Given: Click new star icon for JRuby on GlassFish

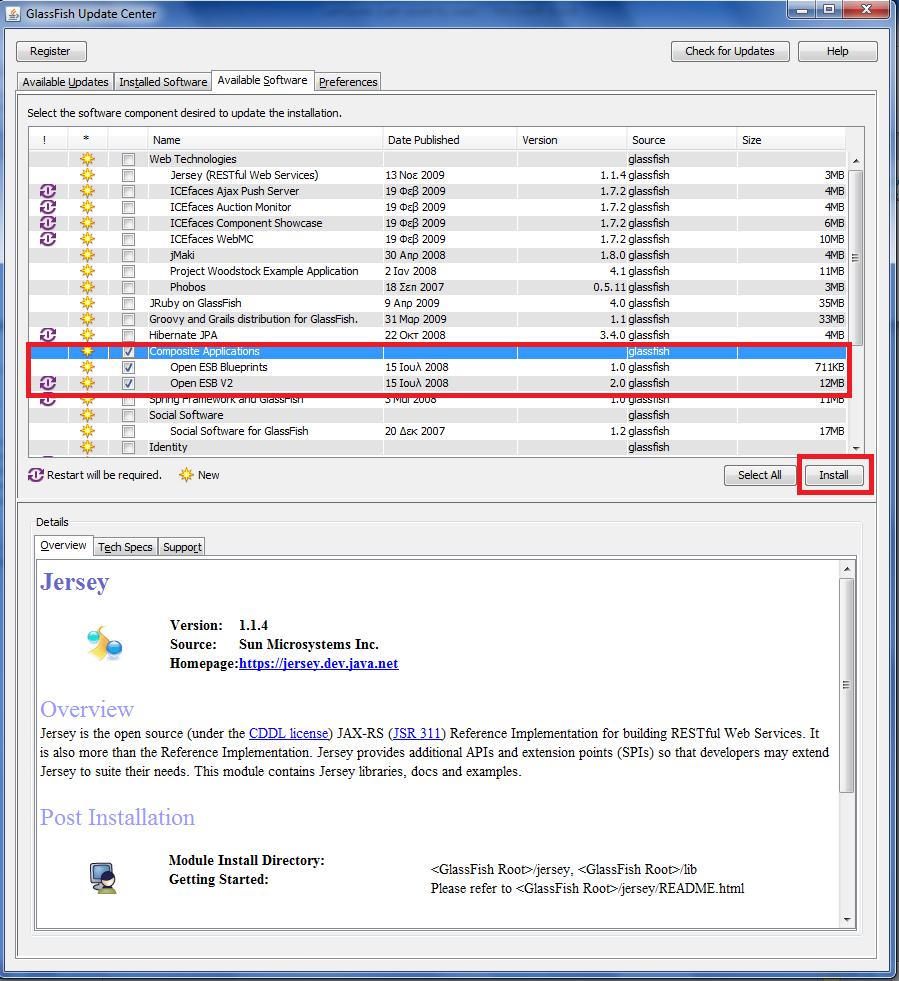Looking at the screenshot, I should pos(87,303).
